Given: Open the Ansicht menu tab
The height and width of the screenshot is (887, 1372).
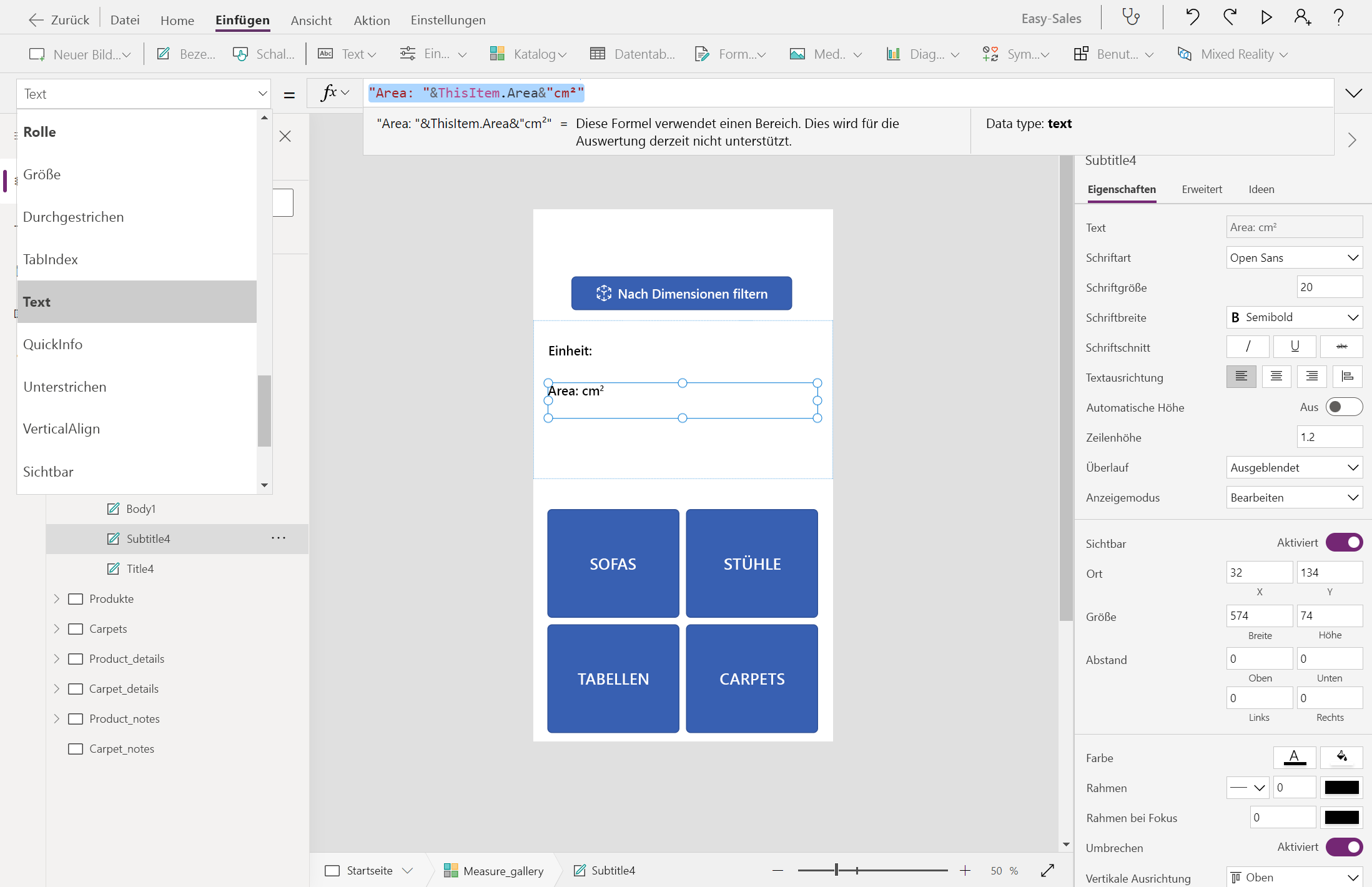Looking at the screenshot, I should click(311, 20).
